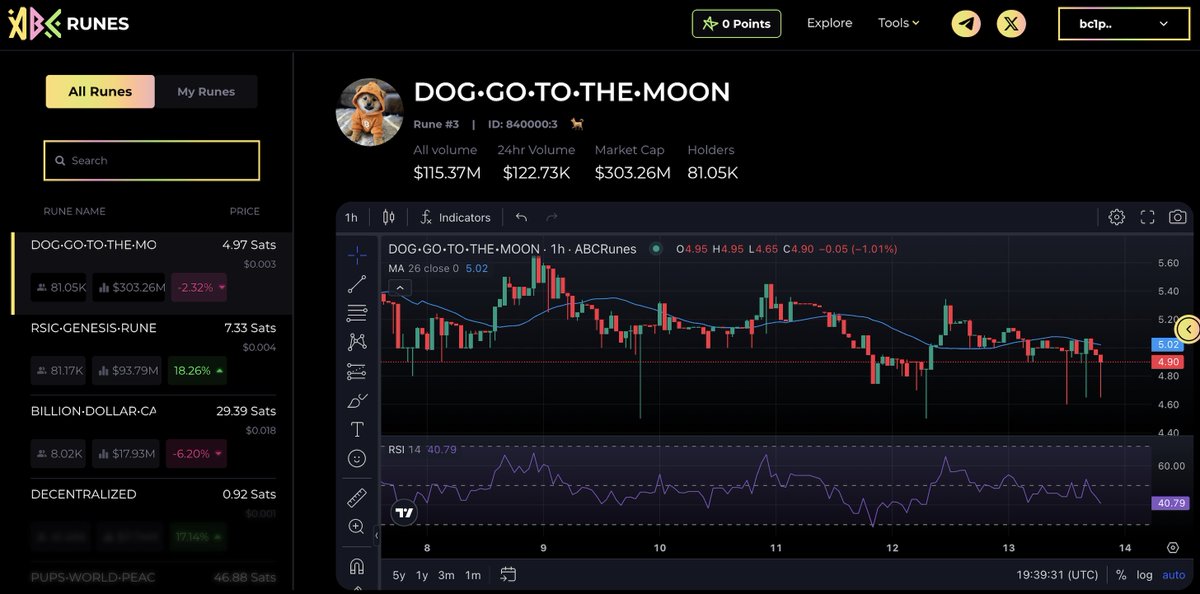Open chart settings via the gear icon
Viewport: 1200px width, 594px height.
click(1116, 216)
